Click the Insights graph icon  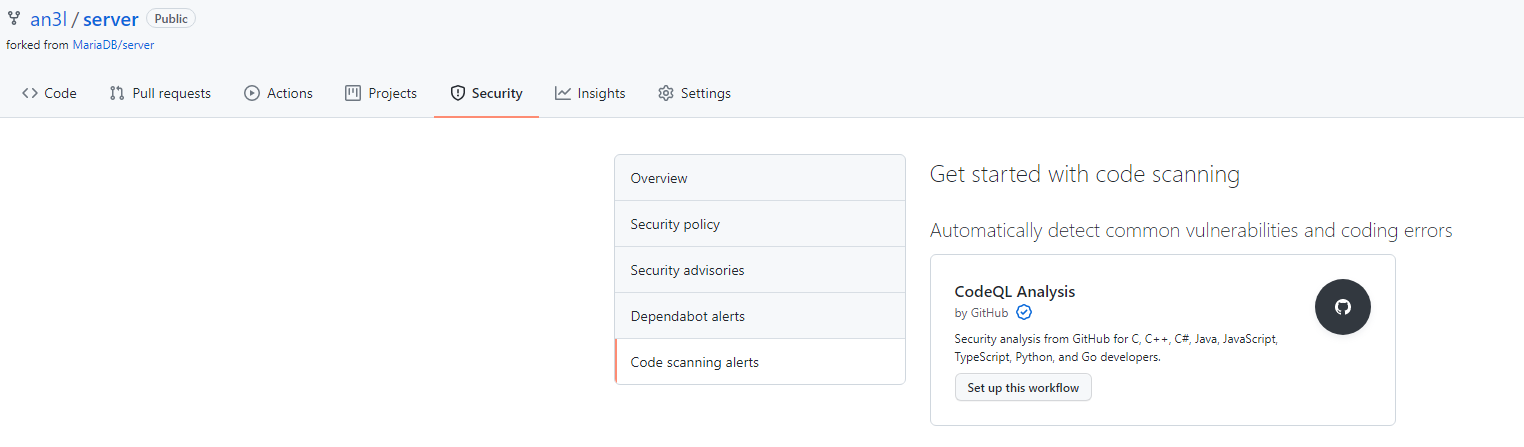563,93
